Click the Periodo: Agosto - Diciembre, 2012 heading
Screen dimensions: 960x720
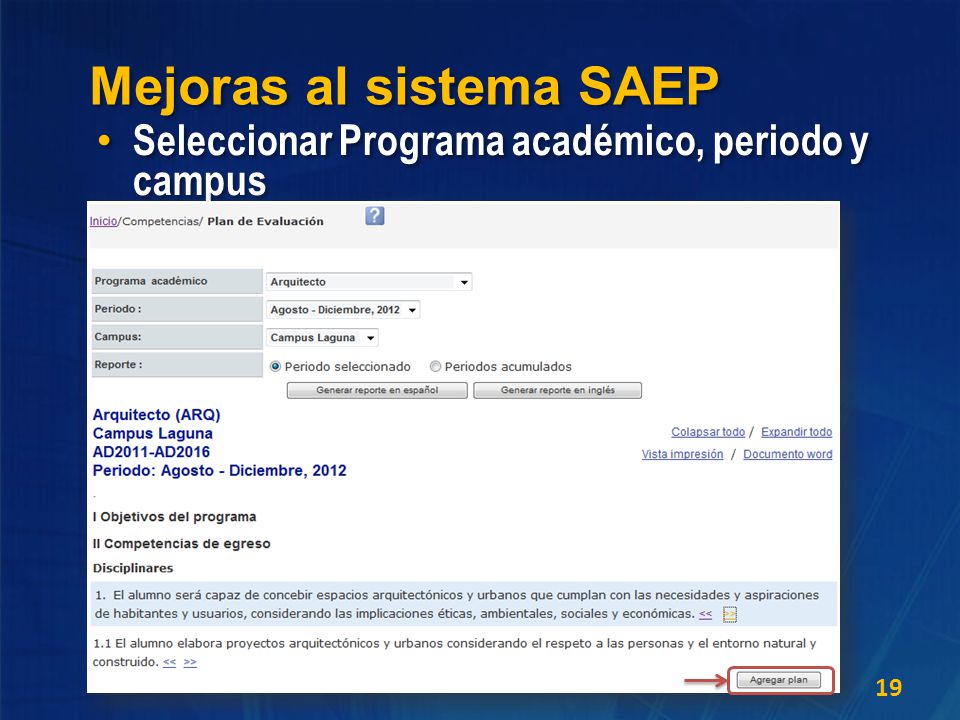[219, 471]
